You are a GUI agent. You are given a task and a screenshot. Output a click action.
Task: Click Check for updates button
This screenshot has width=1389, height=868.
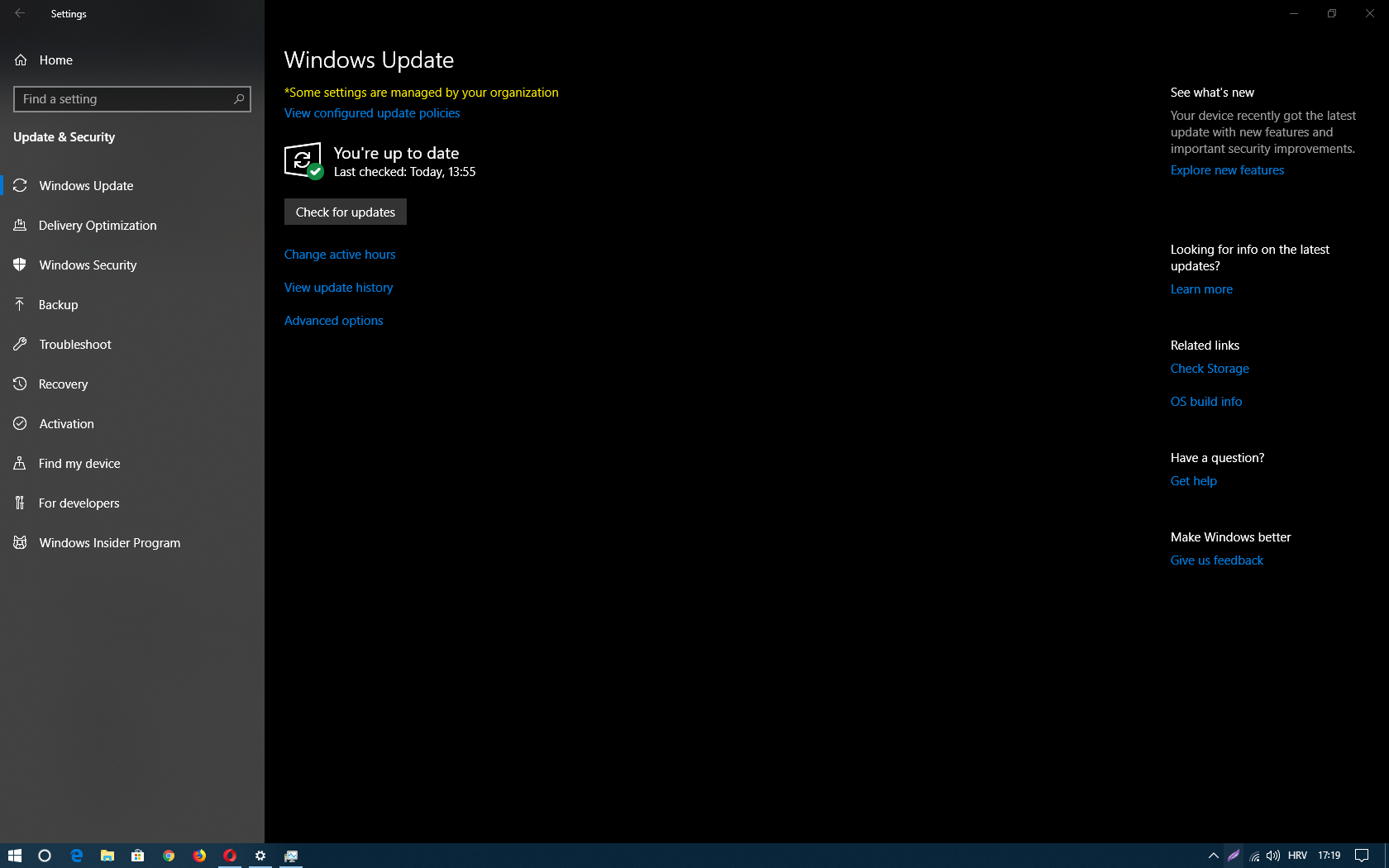pos(346,212)
